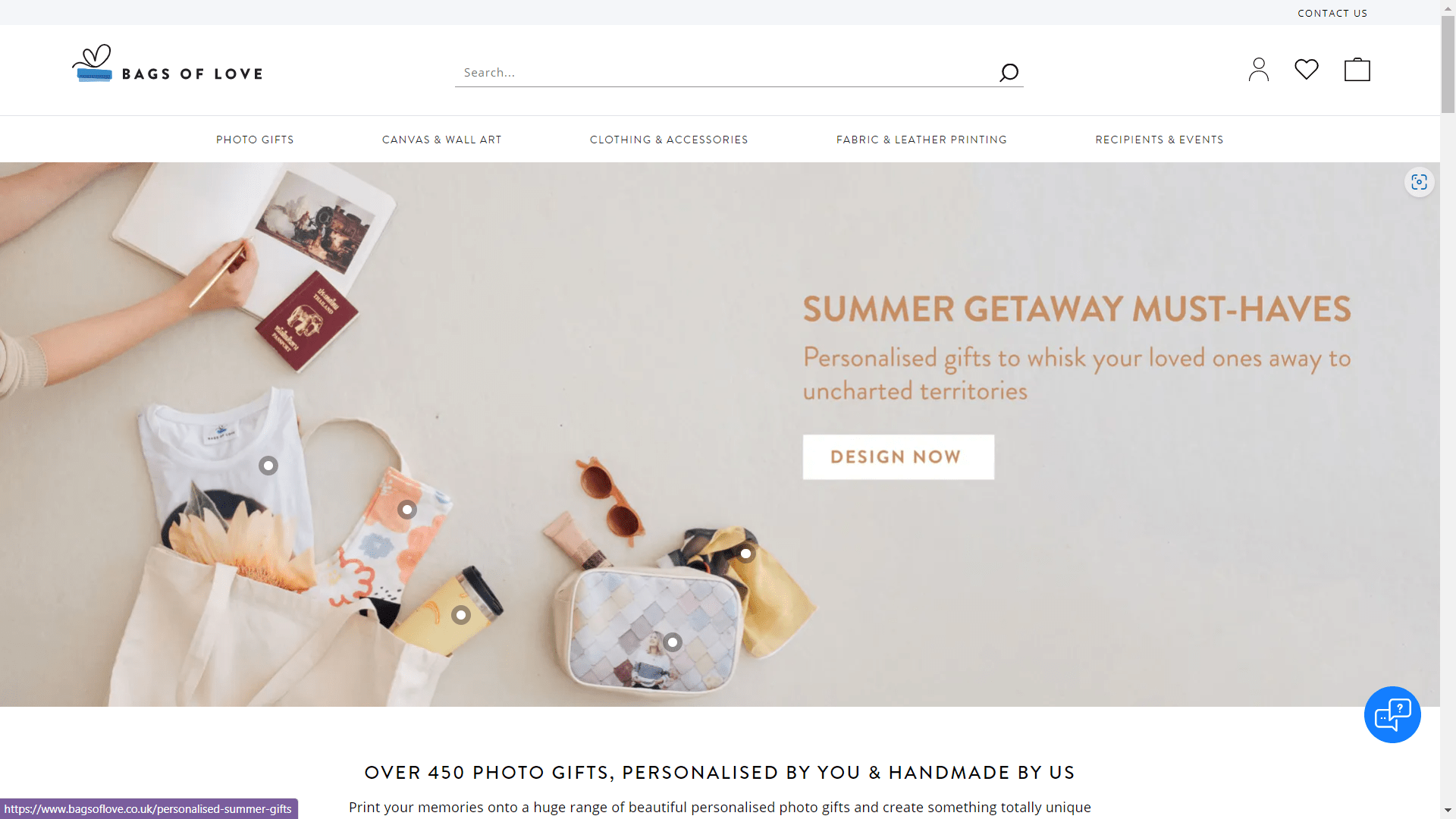Viewport: 1456px width, 819px height.
Task: Open the blue help chat bubble
Action: pyautogui.click(x=1392, y=714)
